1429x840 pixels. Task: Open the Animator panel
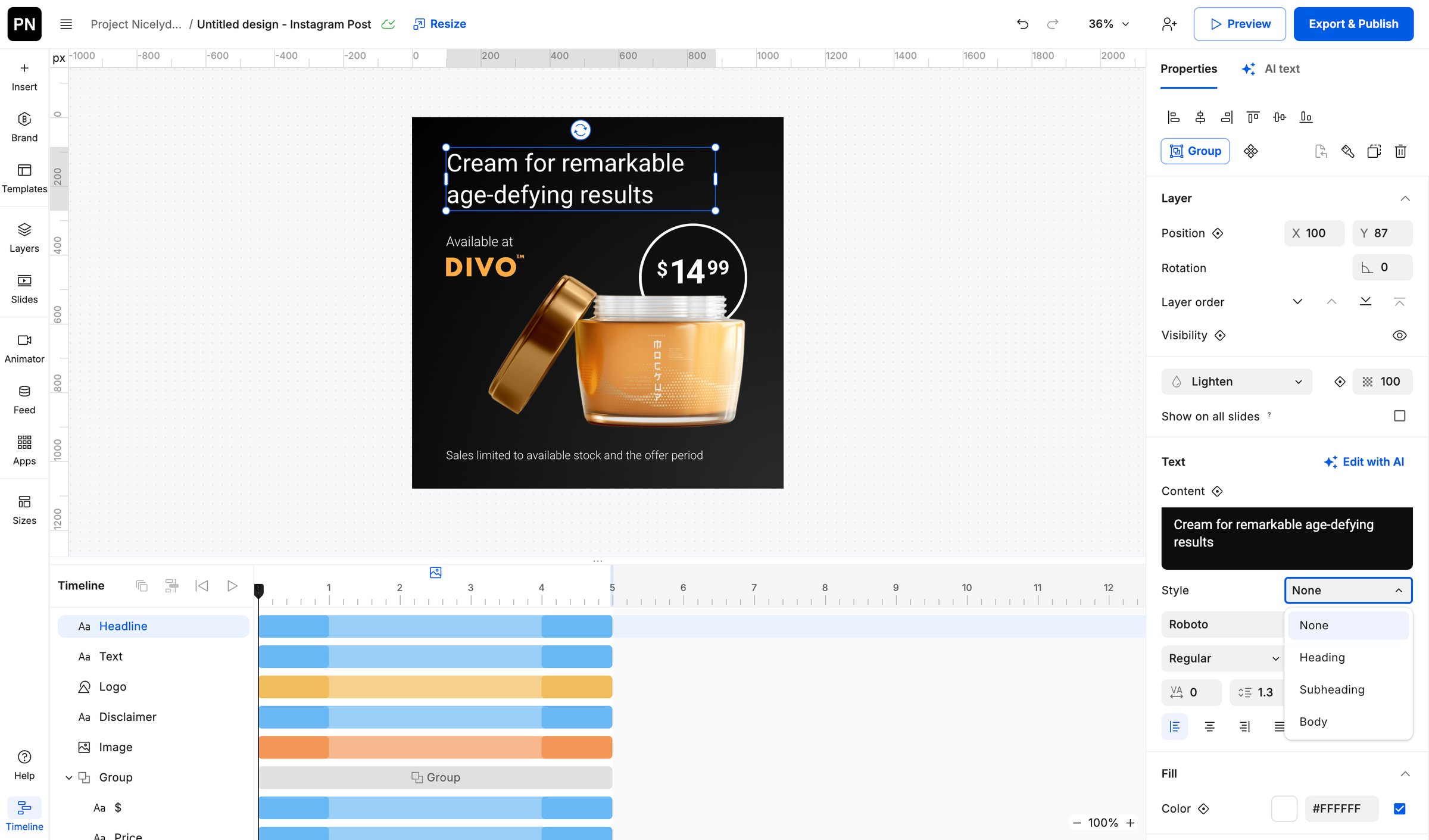24,349
